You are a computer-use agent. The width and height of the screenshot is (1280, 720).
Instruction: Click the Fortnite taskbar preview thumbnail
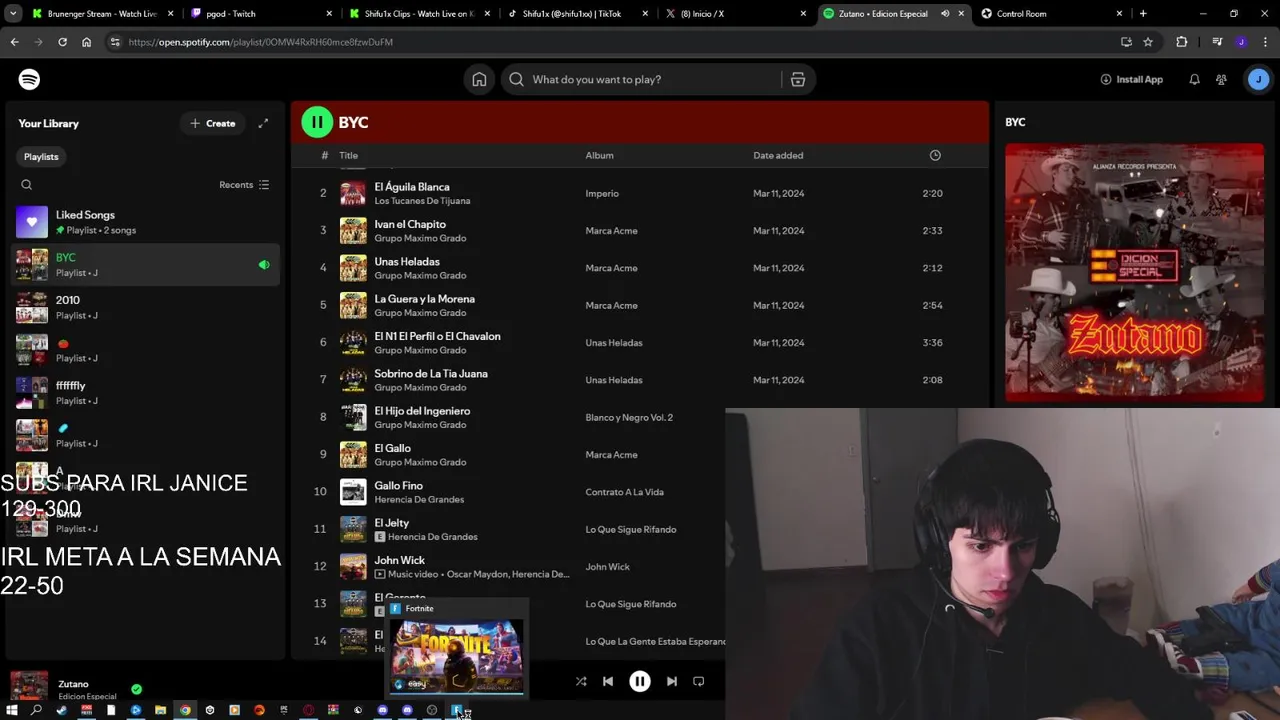pyautogui.click(x=457, y=655)
